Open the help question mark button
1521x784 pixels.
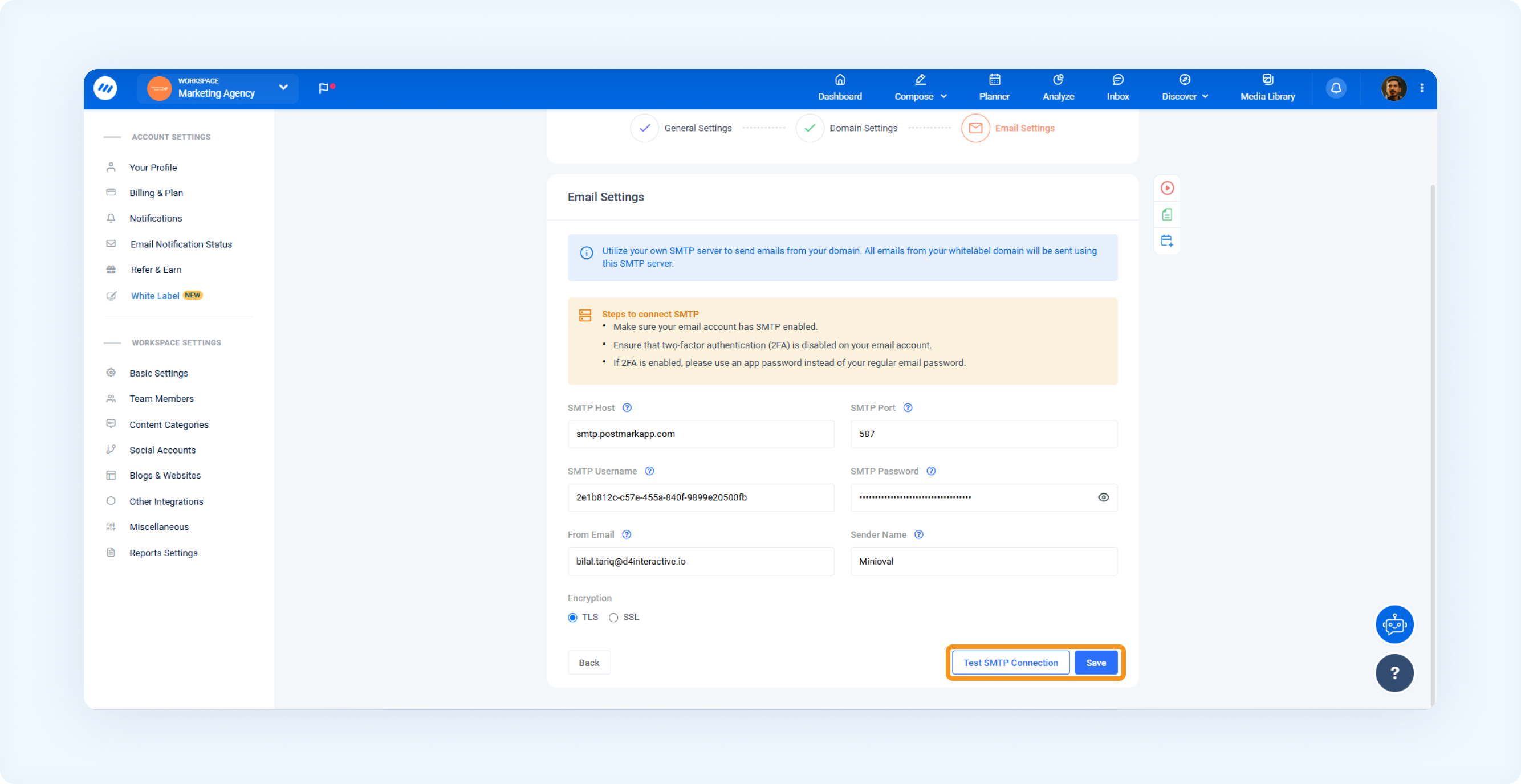pos(1394,672)
